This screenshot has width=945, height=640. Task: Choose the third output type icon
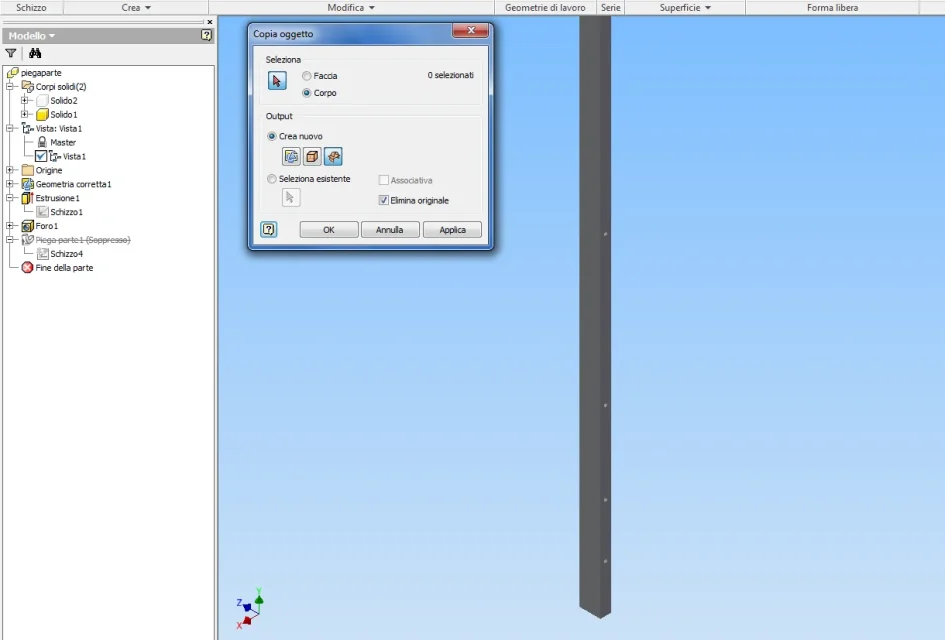[x=333, y=157]
